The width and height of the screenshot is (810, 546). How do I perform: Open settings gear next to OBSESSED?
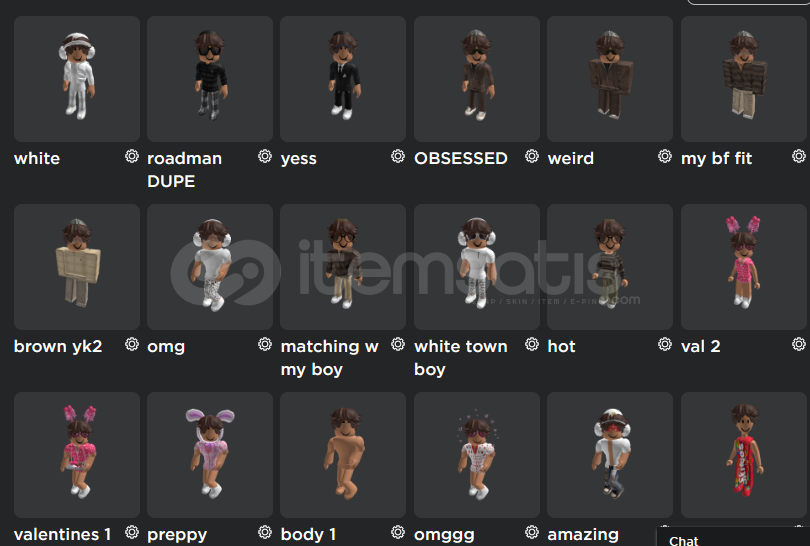pos(532,156)
